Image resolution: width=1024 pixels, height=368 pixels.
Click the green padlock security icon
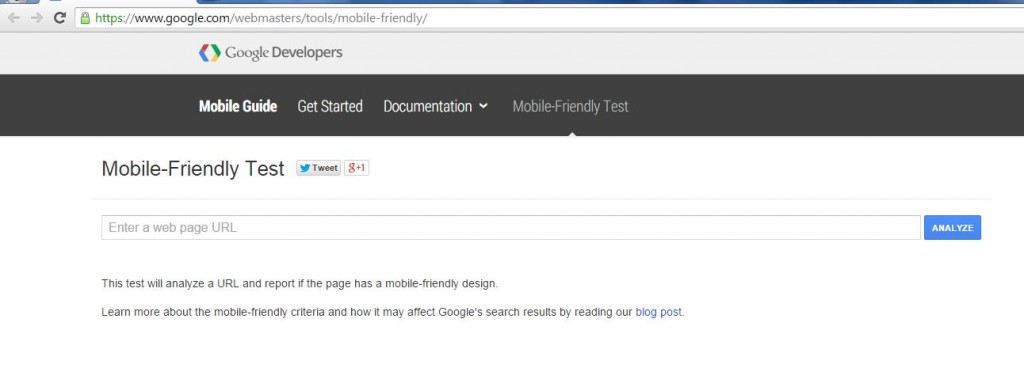click(x=85, y=18)
